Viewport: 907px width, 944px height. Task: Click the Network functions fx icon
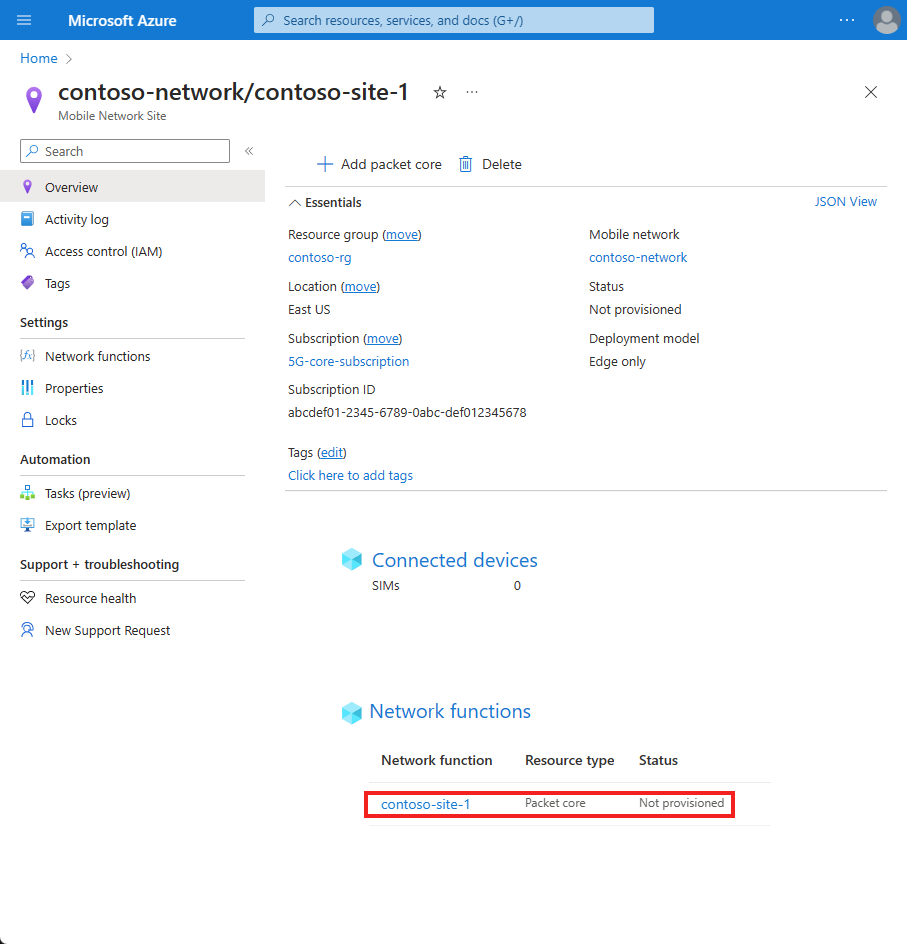point(28,356)
